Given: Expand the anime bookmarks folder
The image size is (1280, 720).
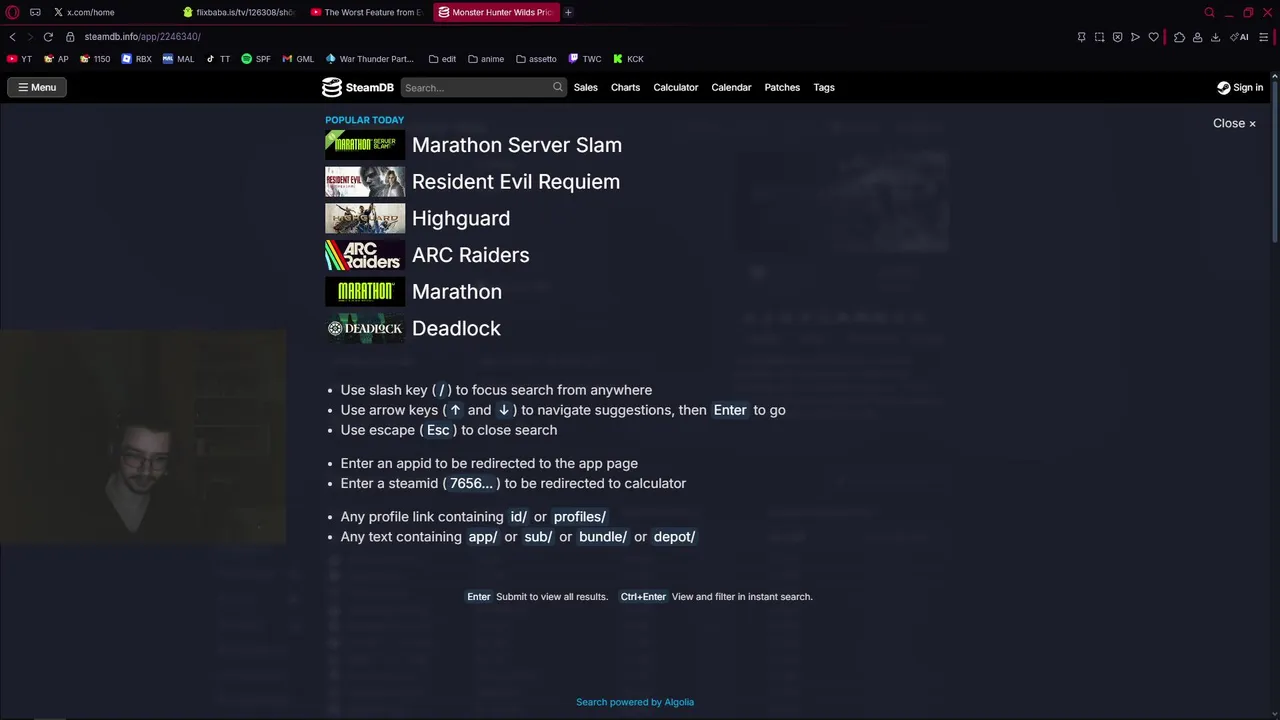Looking at the screenshot, I should [x=485, y=59].
